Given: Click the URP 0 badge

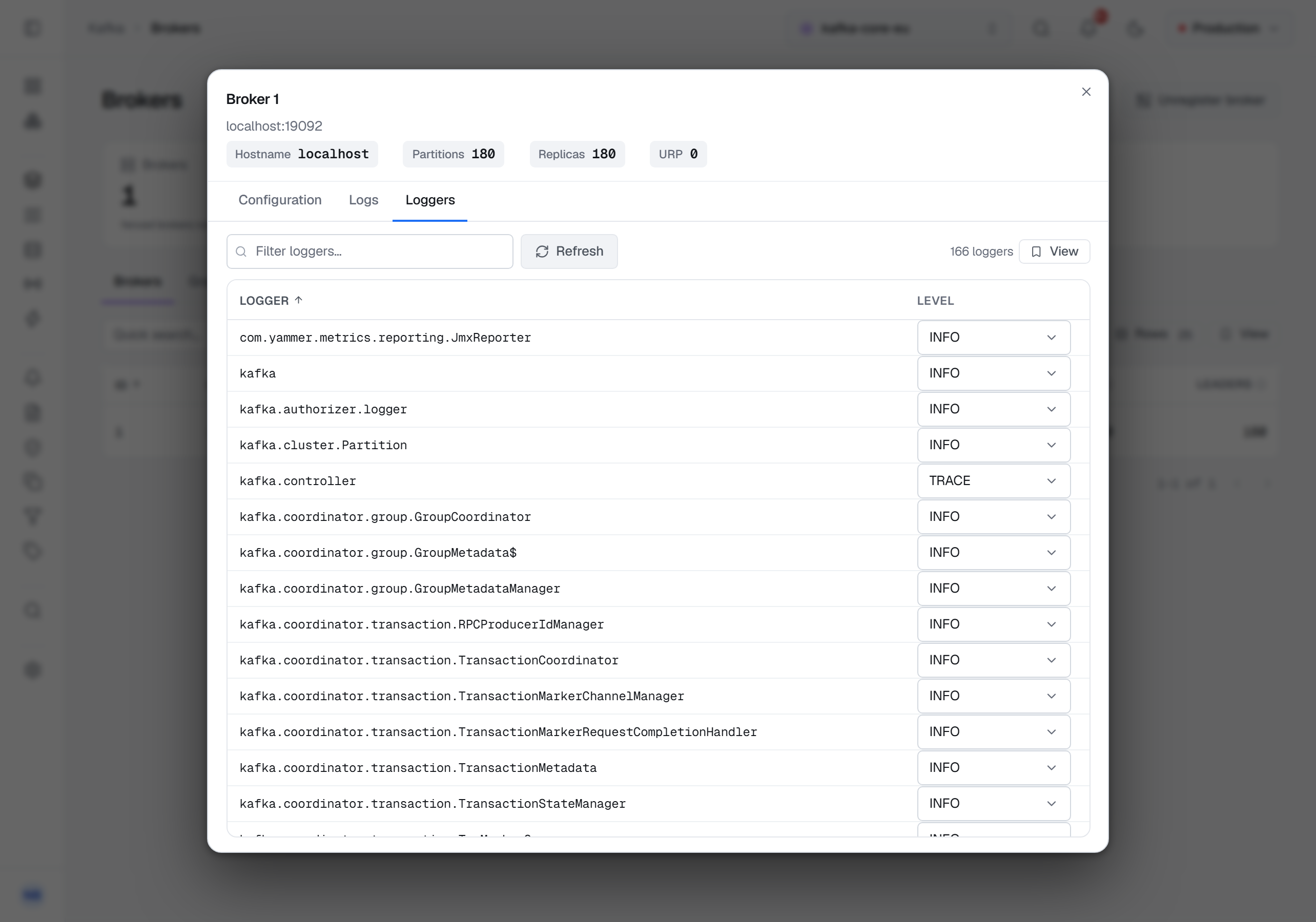Looking at the screenshot, I should point(678,154).
